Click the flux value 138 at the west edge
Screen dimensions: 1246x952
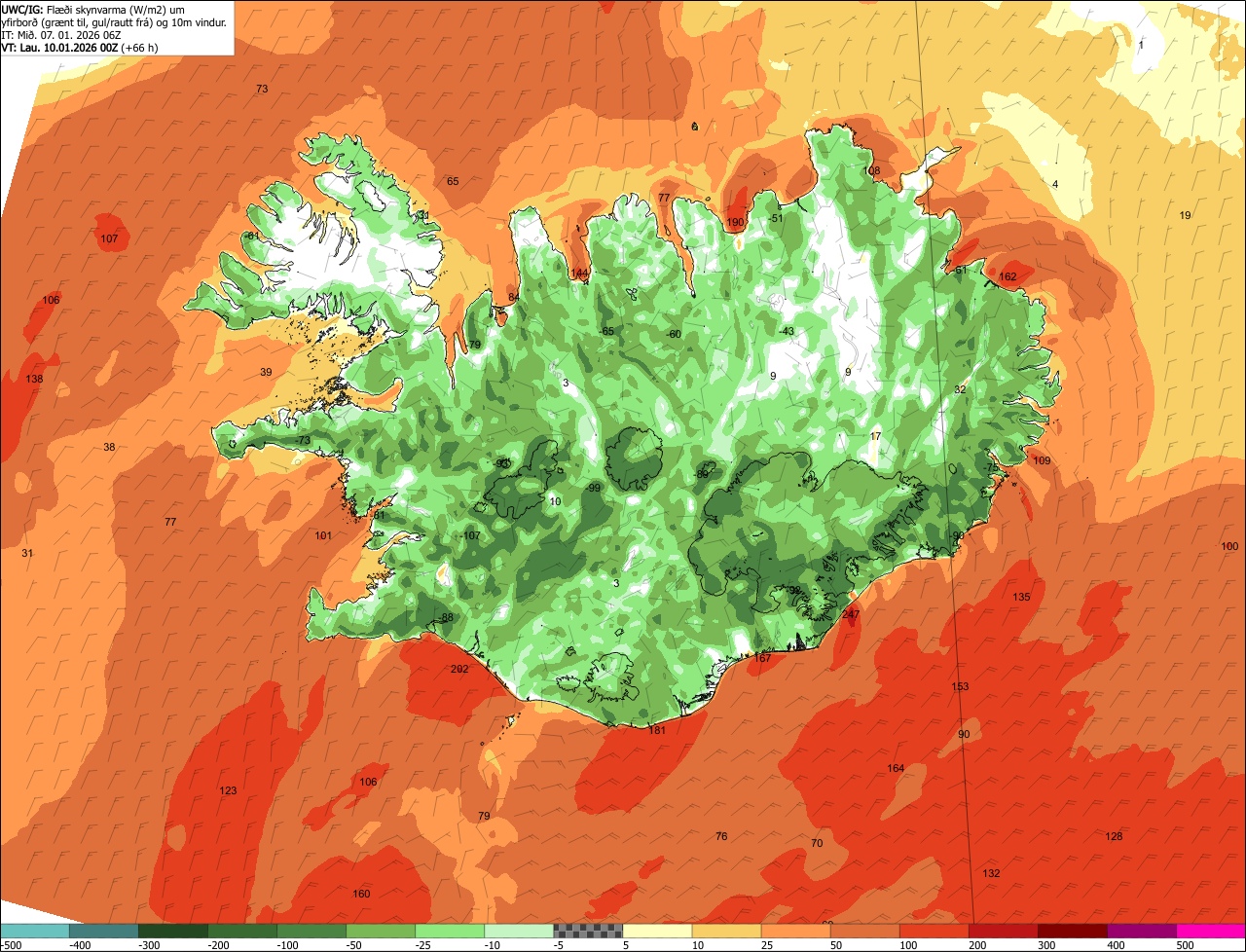pos(34,379)
